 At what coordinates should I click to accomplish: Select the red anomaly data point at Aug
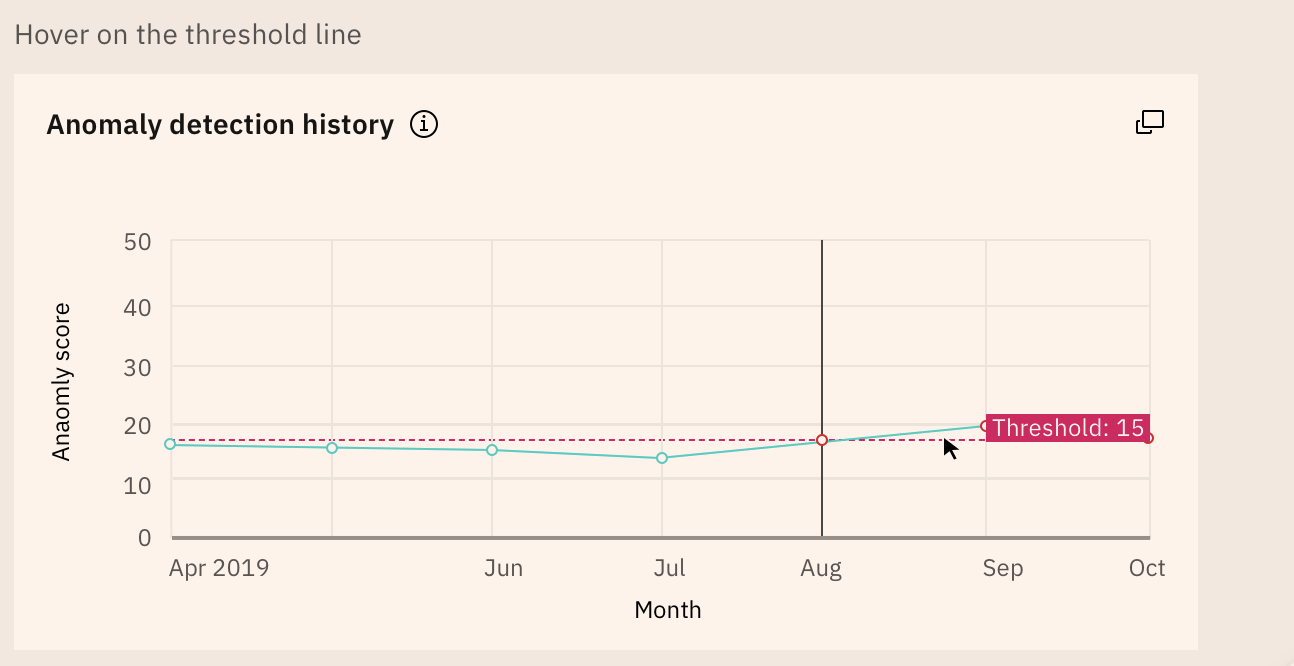click(822, 438)
